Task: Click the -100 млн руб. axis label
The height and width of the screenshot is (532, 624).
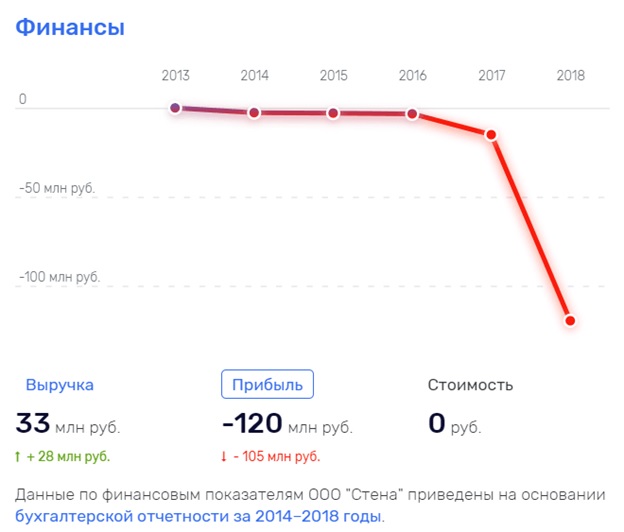Action: point(60,277)
